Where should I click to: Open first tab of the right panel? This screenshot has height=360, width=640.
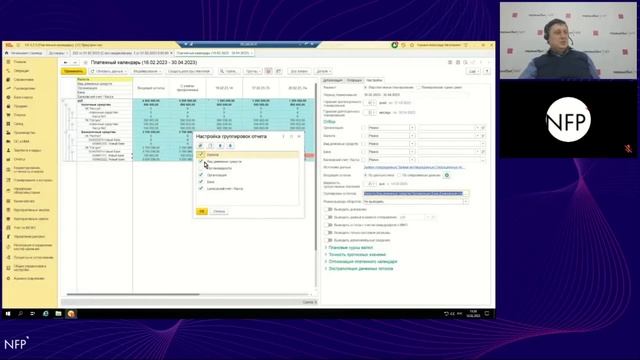333,80
